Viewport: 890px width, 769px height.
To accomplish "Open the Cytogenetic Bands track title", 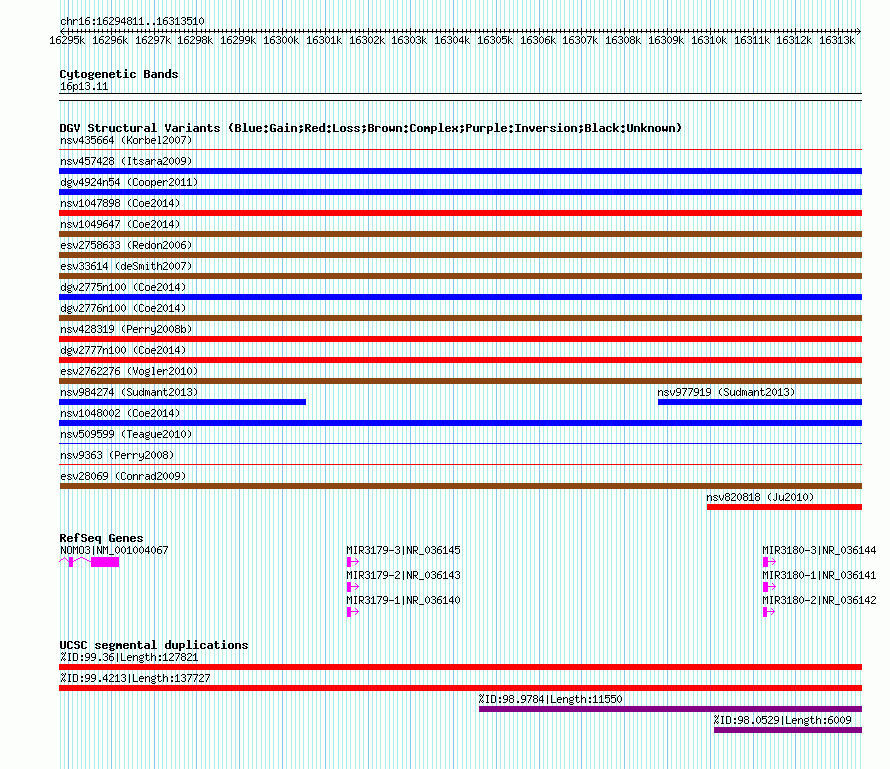I will tap(119, 74).
